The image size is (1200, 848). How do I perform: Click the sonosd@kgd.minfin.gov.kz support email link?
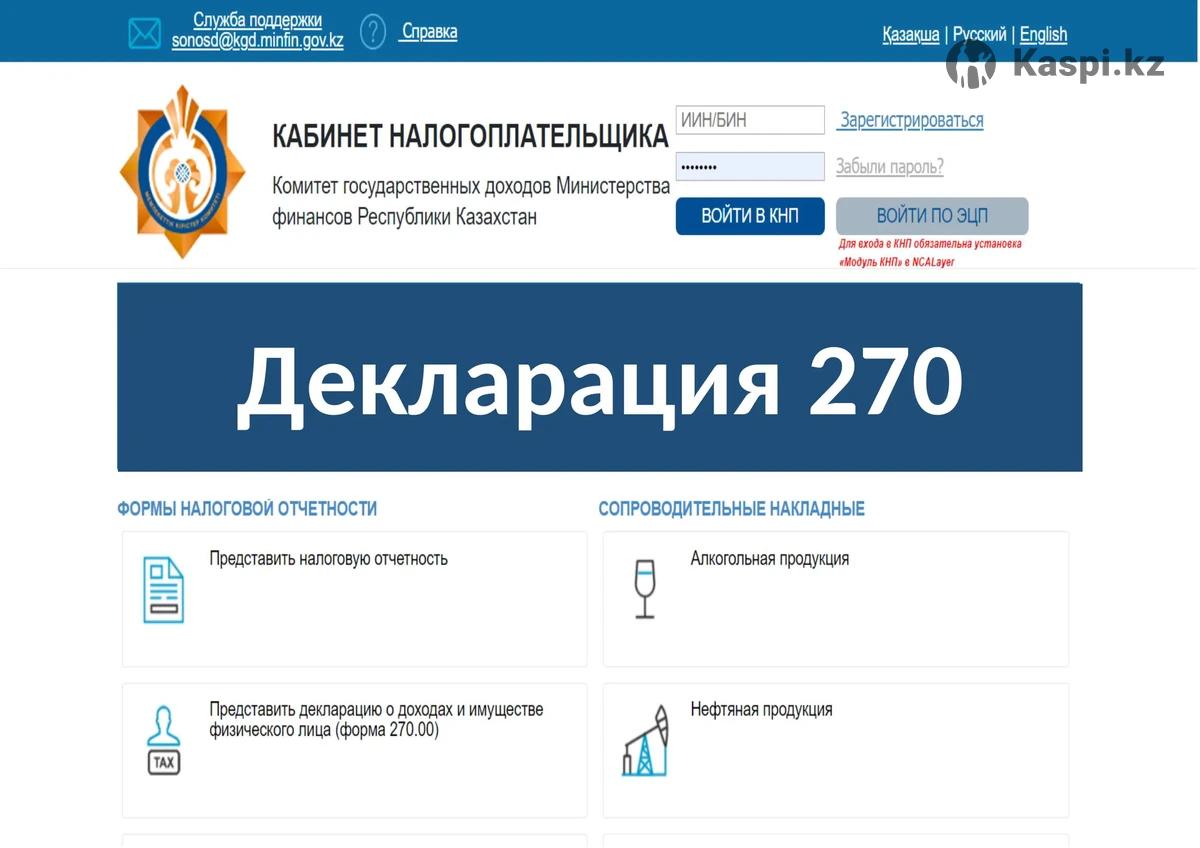point(257,43)
